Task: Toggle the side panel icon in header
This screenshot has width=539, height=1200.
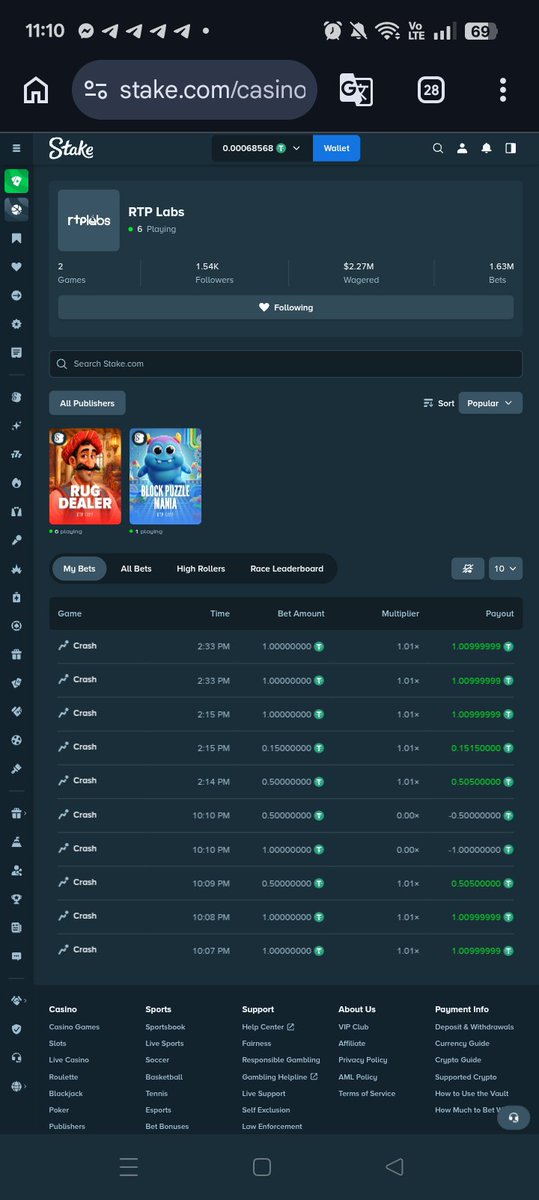Action: coord(510,148)
